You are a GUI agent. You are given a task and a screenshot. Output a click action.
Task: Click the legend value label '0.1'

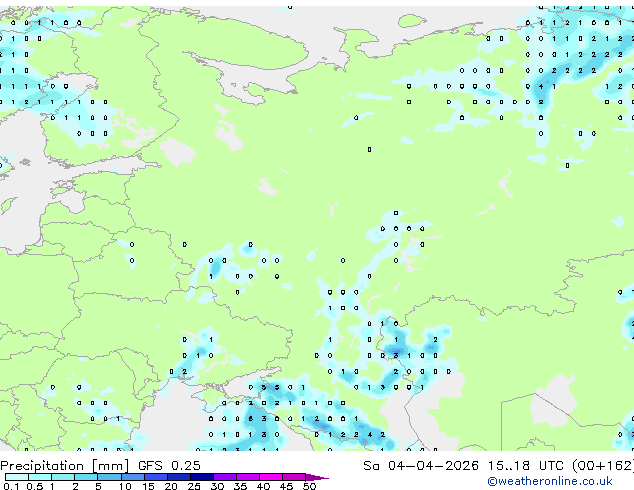[11, 486]
